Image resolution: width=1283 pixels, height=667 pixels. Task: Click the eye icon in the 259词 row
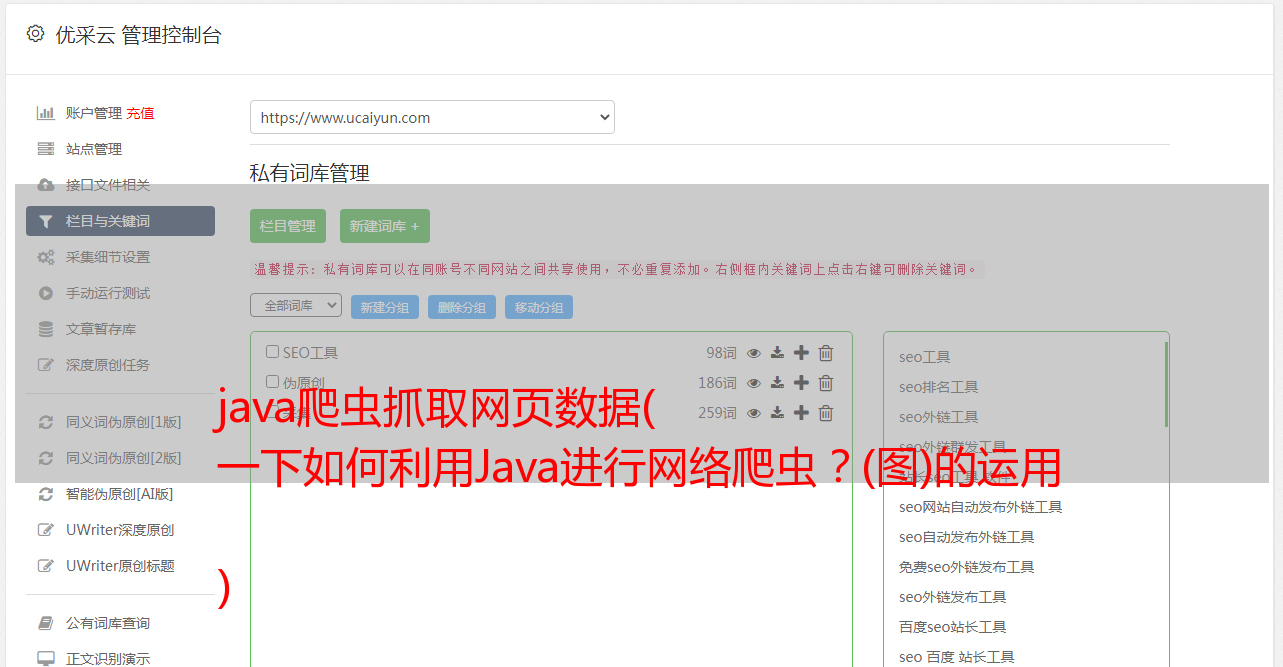754,413
